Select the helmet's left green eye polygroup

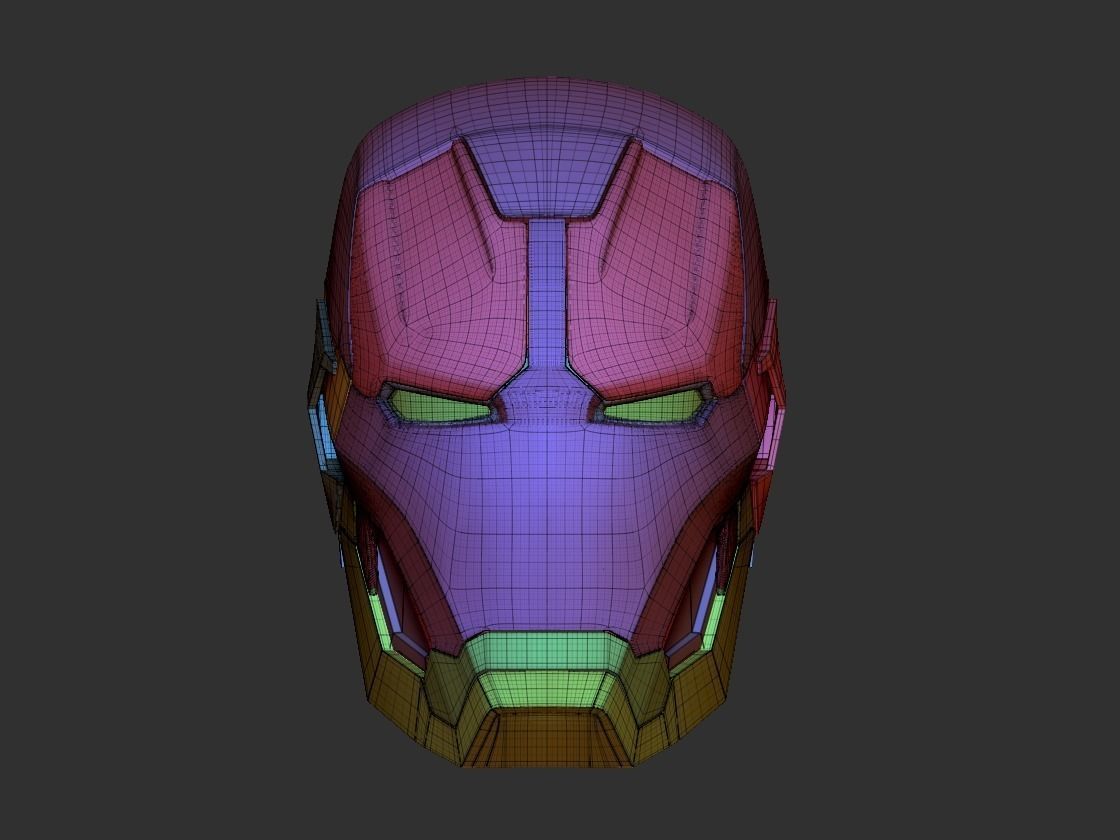click(439, 408)
